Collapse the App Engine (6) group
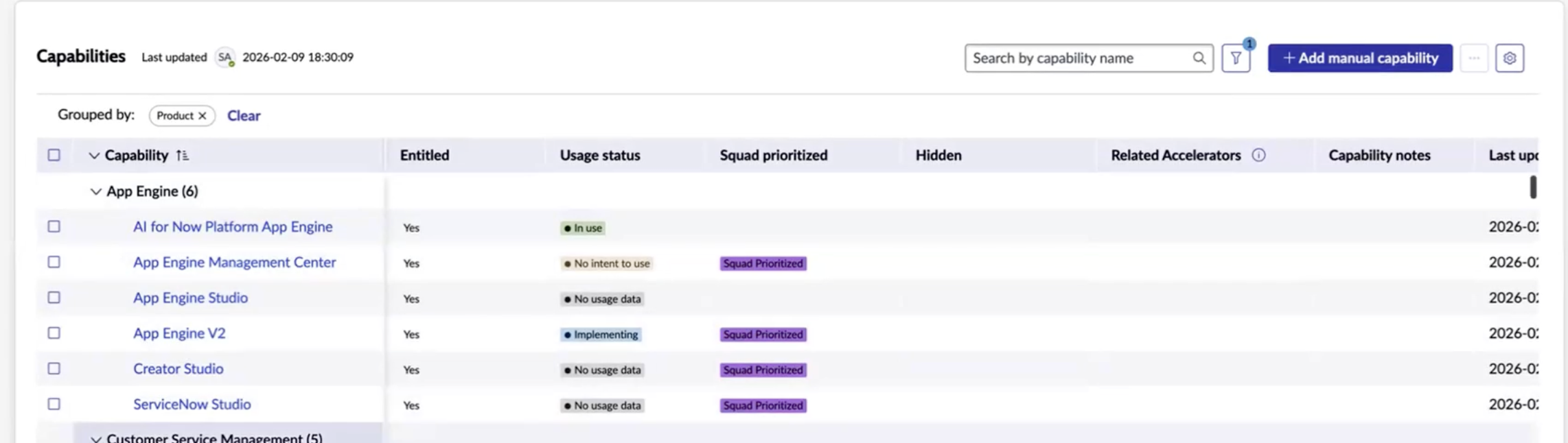This screenshot has width=1568, height=443. click(96, 191)
